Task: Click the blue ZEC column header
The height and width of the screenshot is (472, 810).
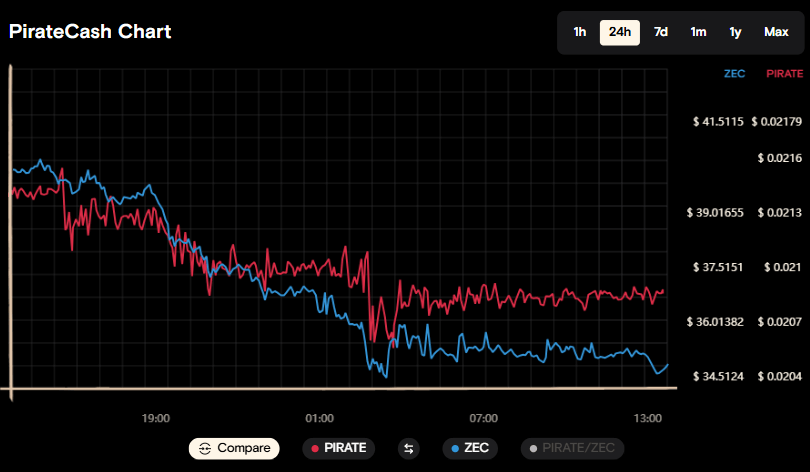Action: pyautogui.click(x=736, y=74)
